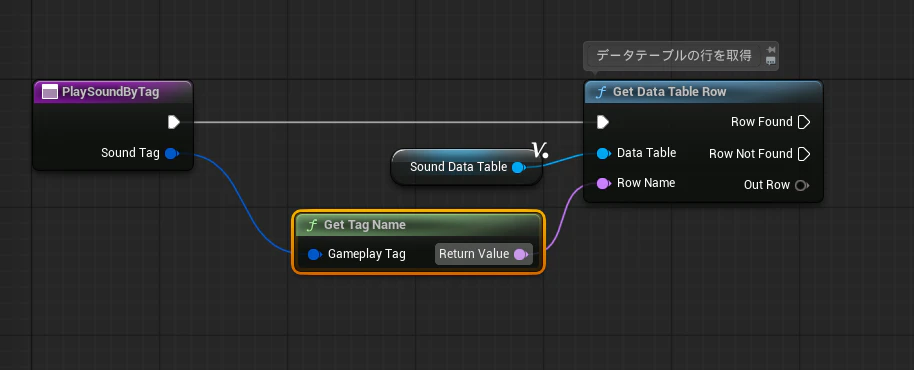Toggle comment bubble visibility icon
914x370 pixels.
tap(771, 61)
